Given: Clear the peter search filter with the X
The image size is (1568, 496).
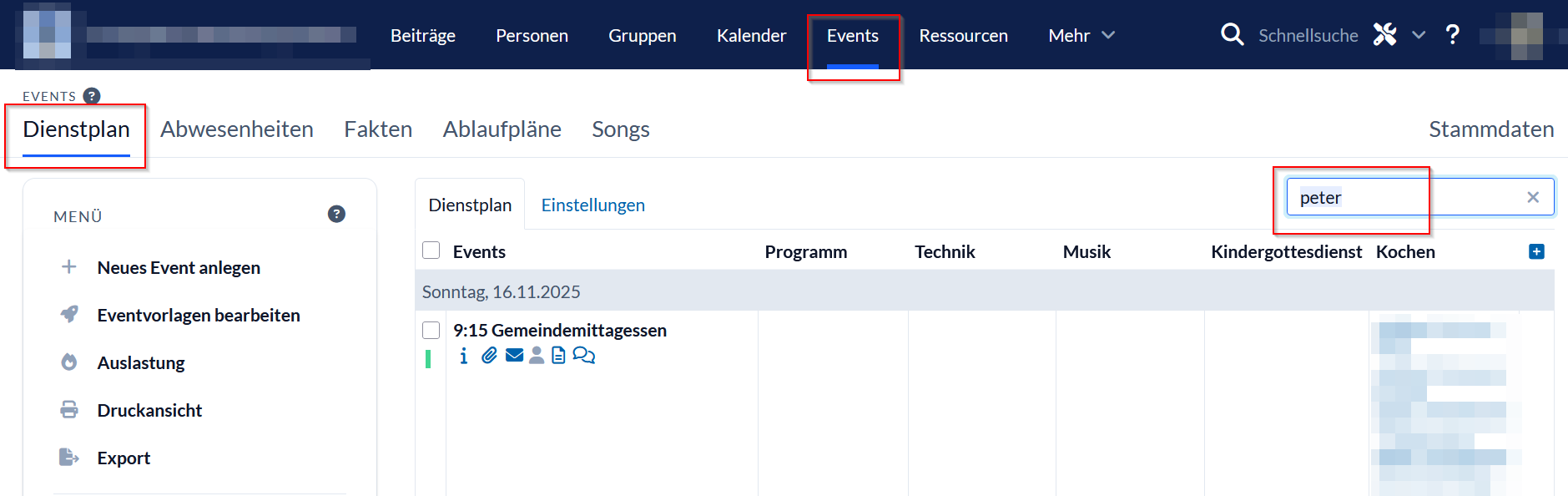Looking at the screenshot, I should pyautogui.click(x=1533, y=197).
